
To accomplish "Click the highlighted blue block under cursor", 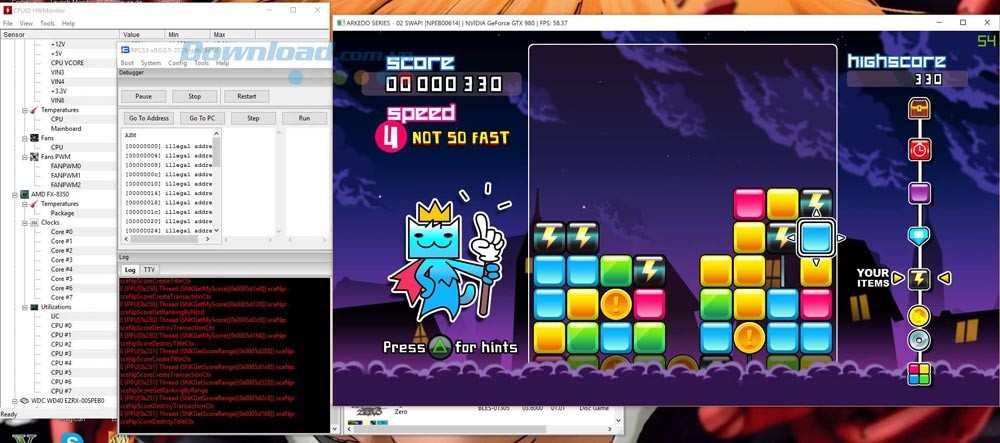I will pyautogui.click(x=817, y=238).
